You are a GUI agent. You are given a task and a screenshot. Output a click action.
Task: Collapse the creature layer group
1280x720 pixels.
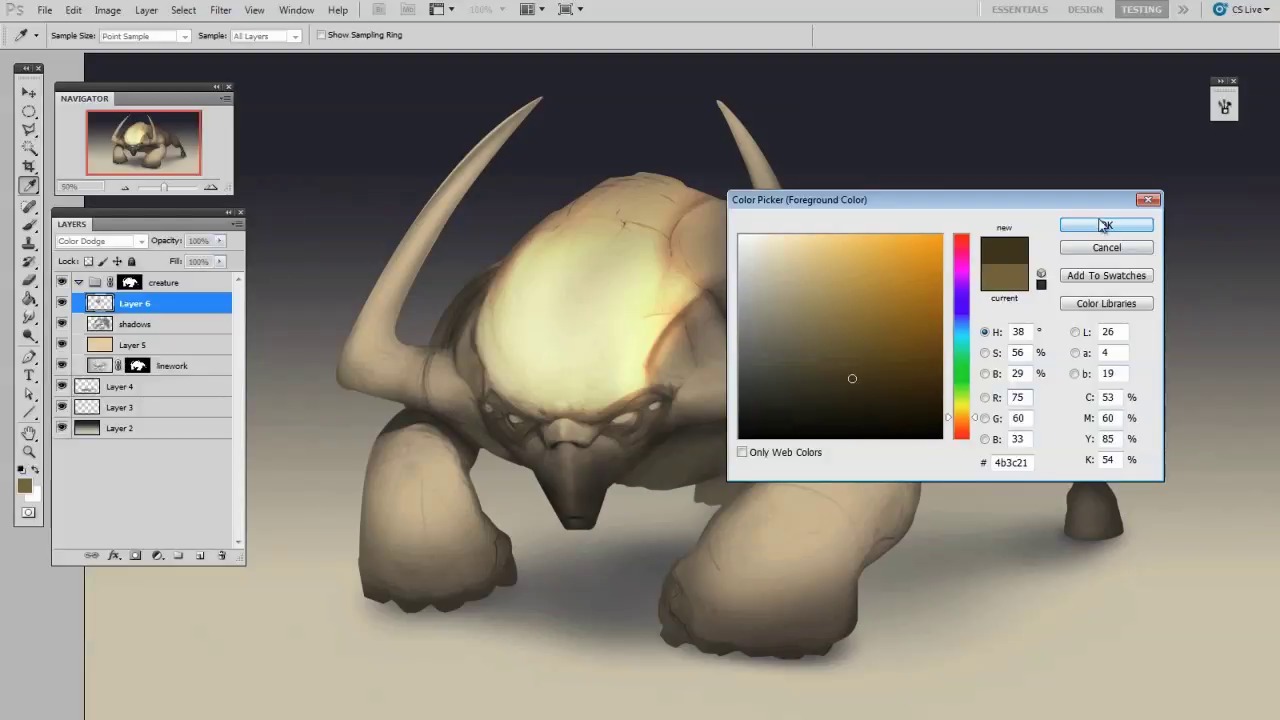coord(79,283)
